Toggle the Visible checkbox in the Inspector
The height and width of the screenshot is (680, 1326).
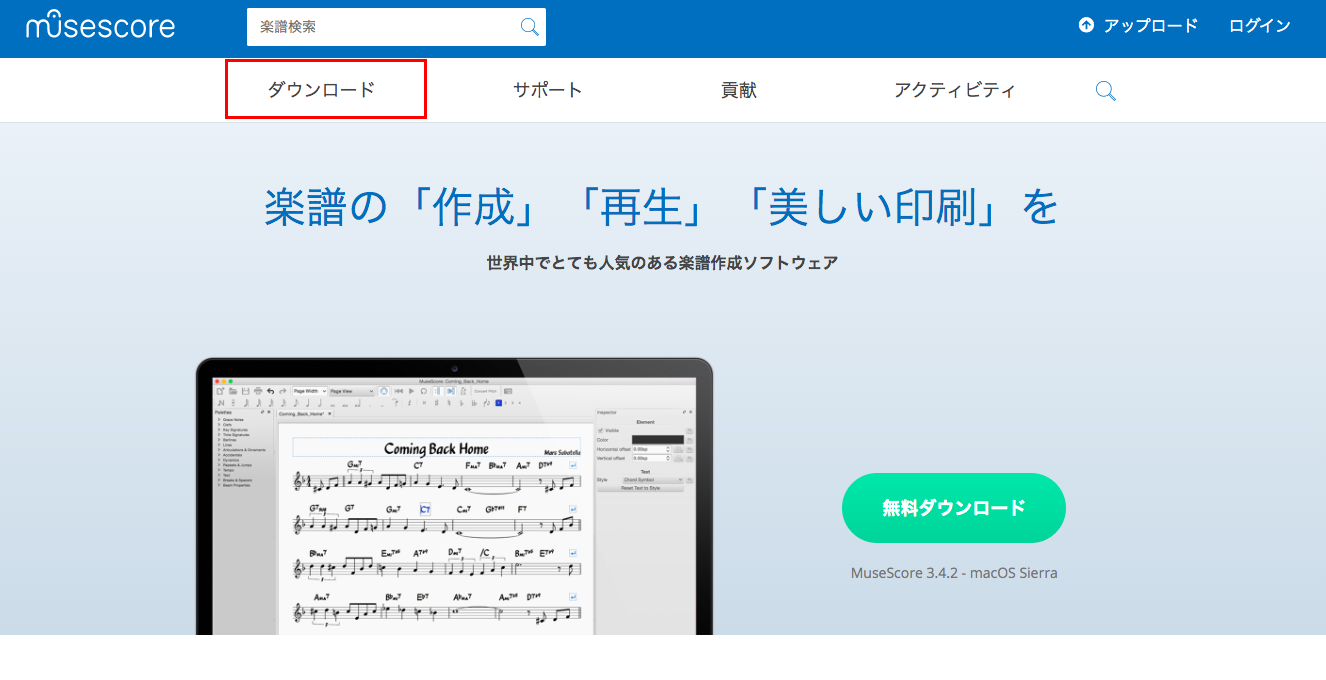(602, 431)
